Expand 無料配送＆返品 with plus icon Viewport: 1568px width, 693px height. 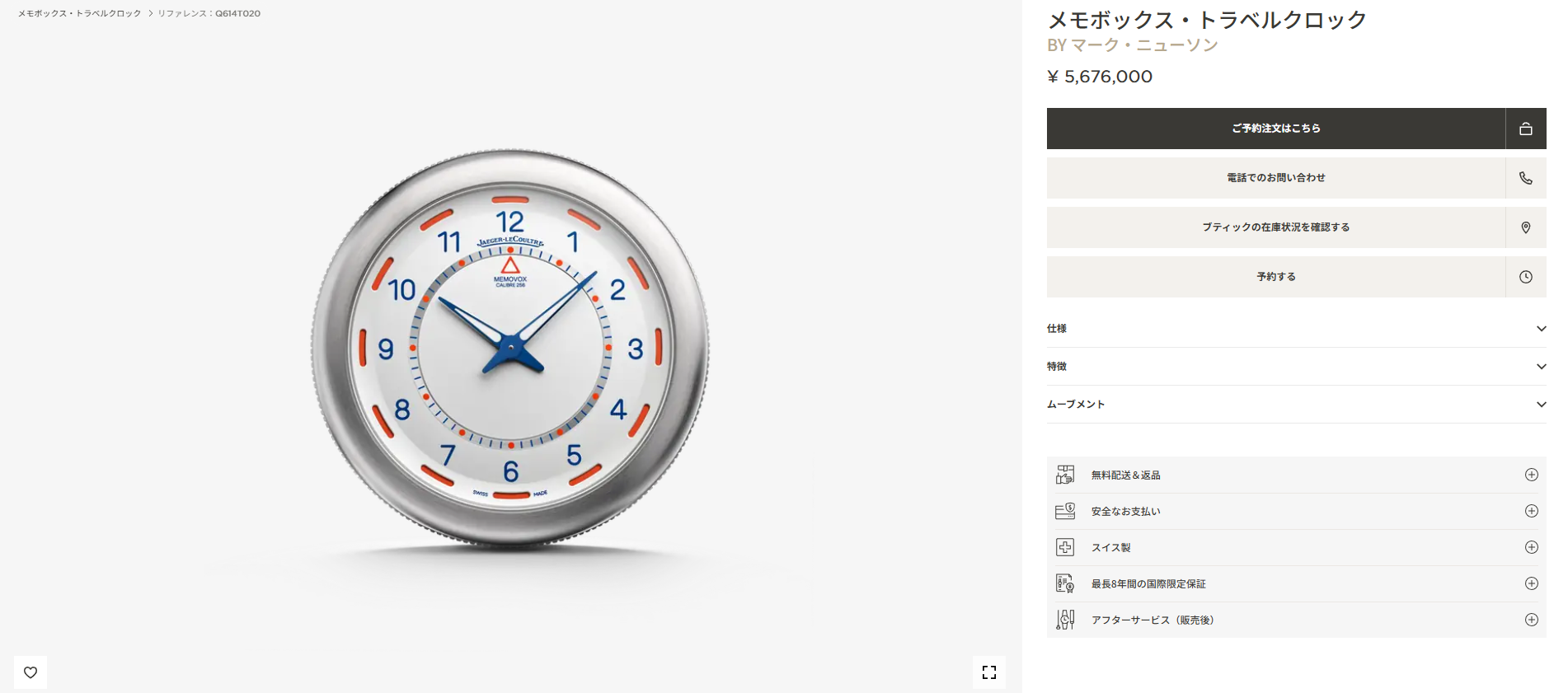[1532, 475]
